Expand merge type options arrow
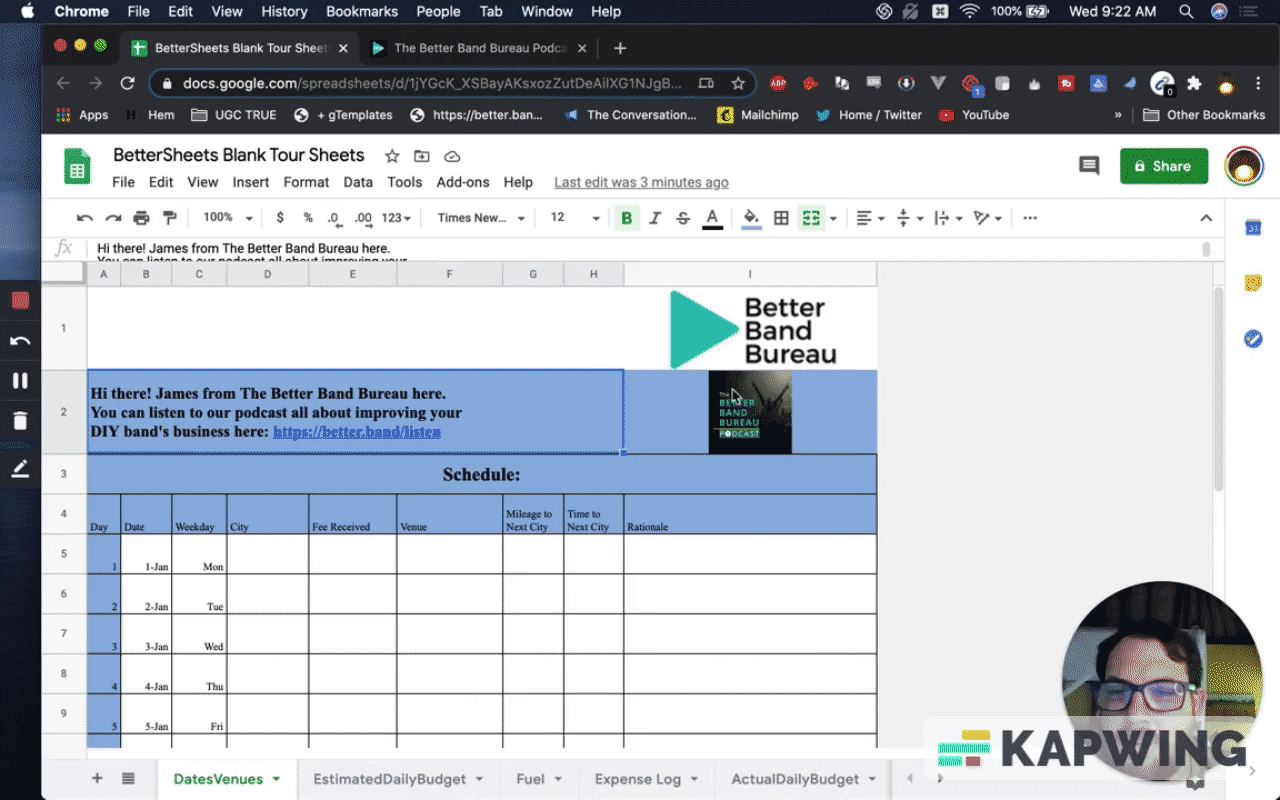 pos(833,218)
